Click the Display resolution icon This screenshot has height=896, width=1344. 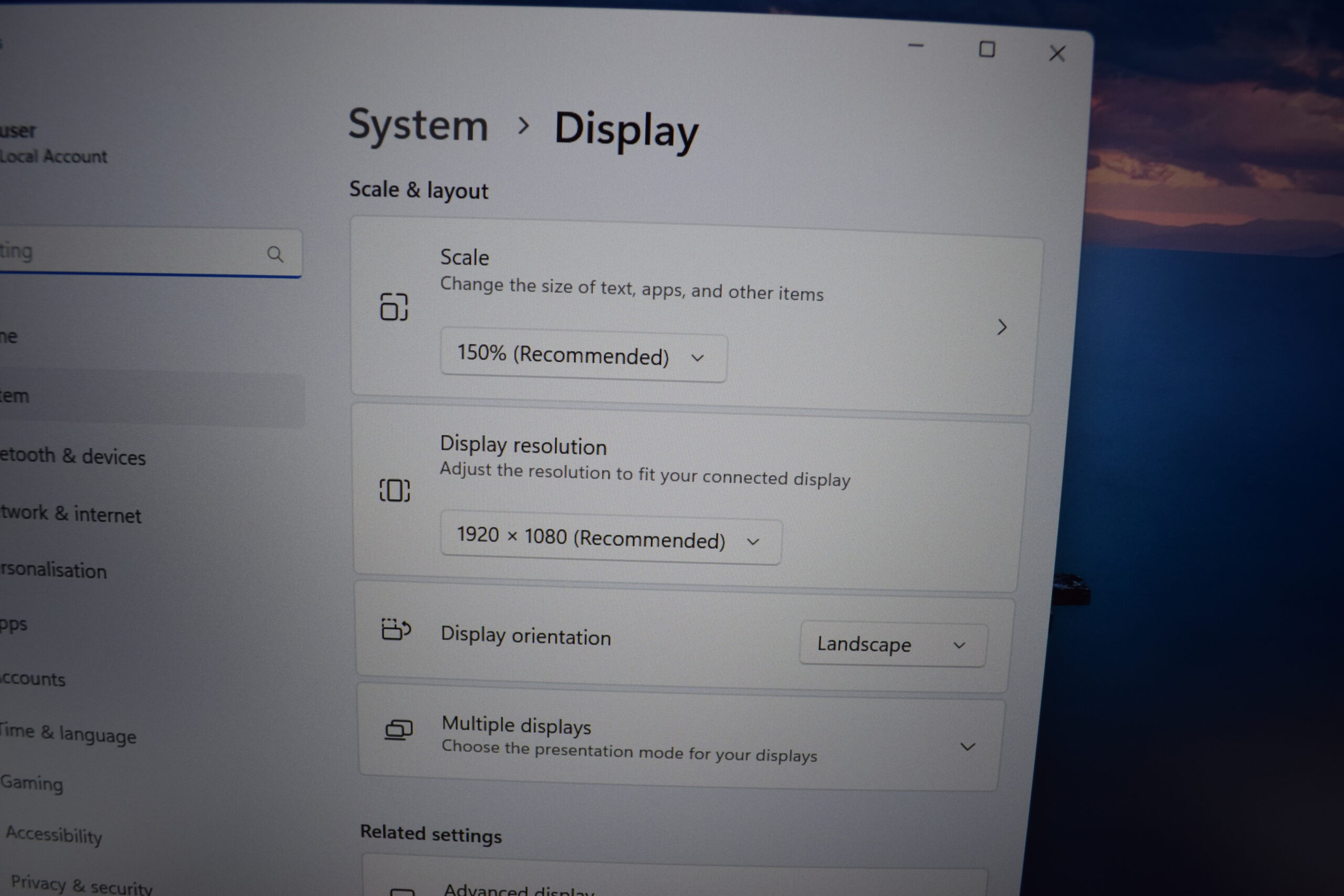[394, 490]
